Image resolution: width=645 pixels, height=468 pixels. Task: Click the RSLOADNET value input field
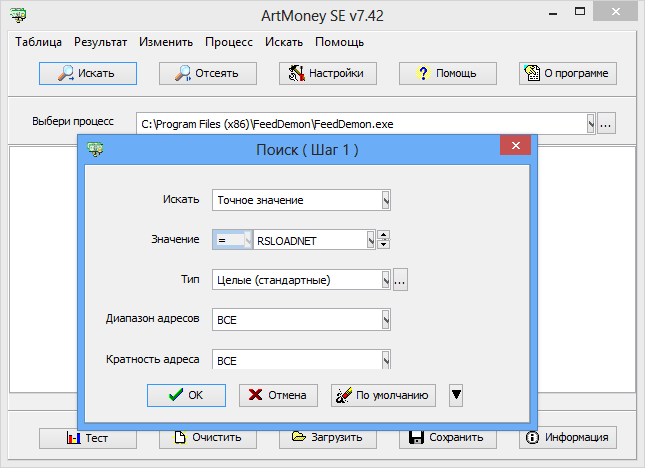tap(311, 240)
